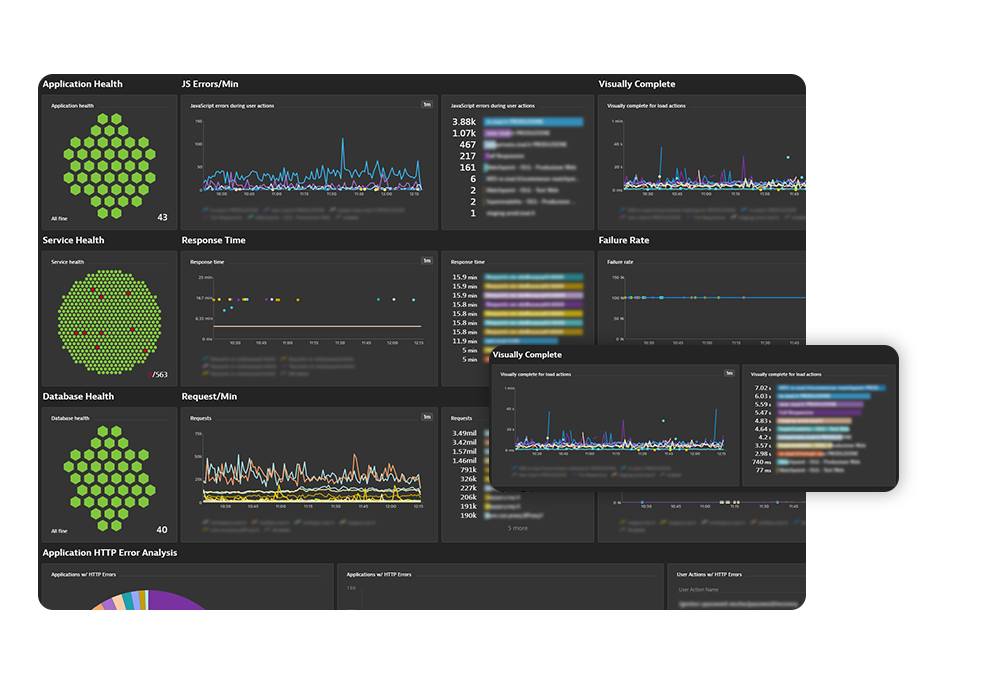Click the 1m badge on JavaScript errors chart
This screenshot has height=690, width=1000.
click(x=426, y=104)
